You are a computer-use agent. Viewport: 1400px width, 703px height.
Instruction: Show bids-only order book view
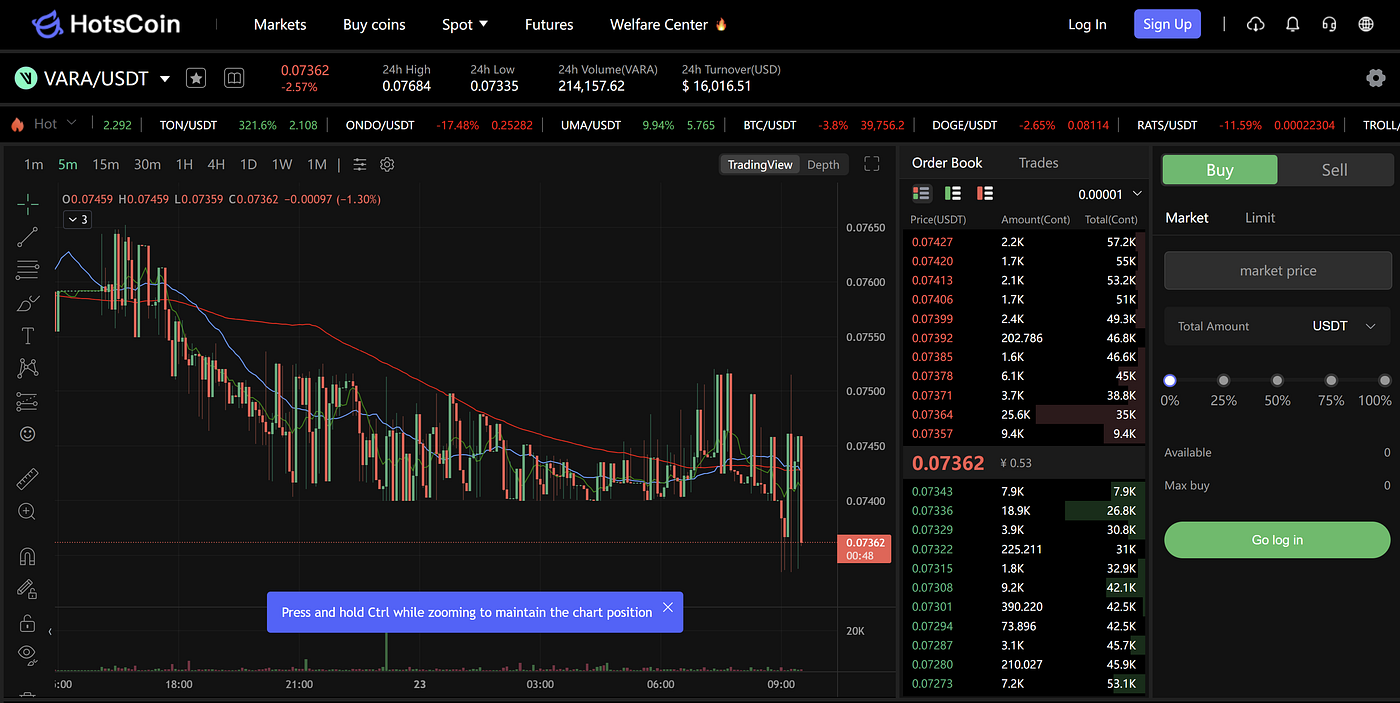[953, 193]
